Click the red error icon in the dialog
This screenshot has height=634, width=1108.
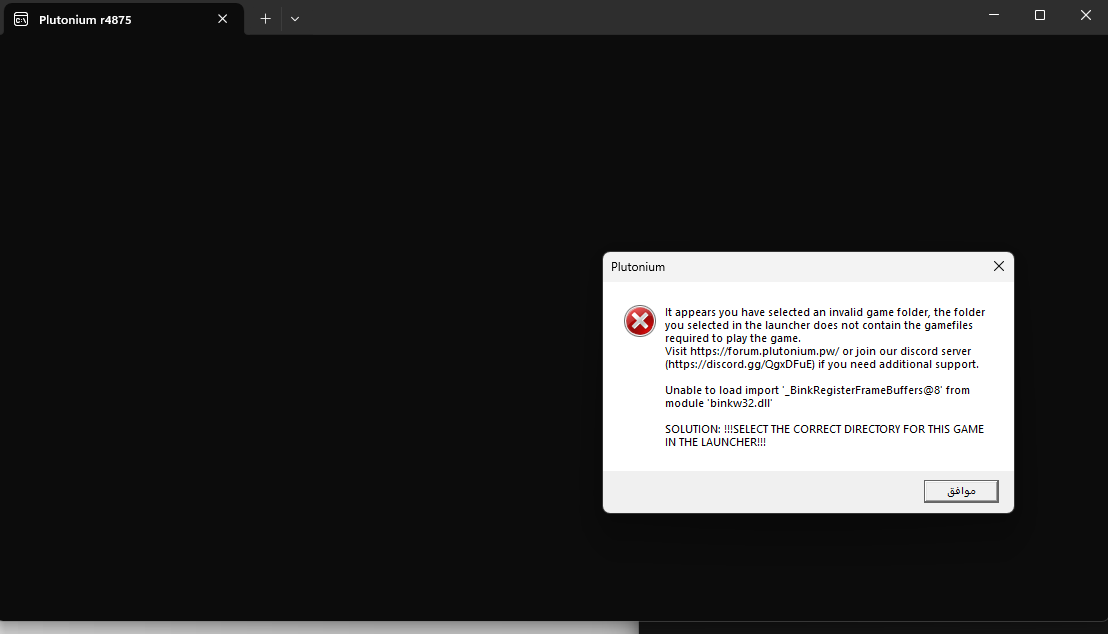[640, 321]
